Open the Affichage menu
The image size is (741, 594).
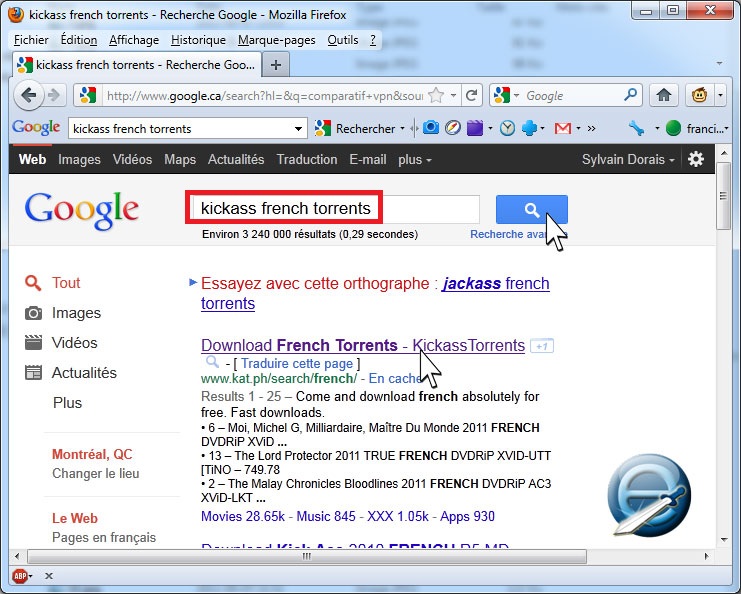(x=134, y=40)
